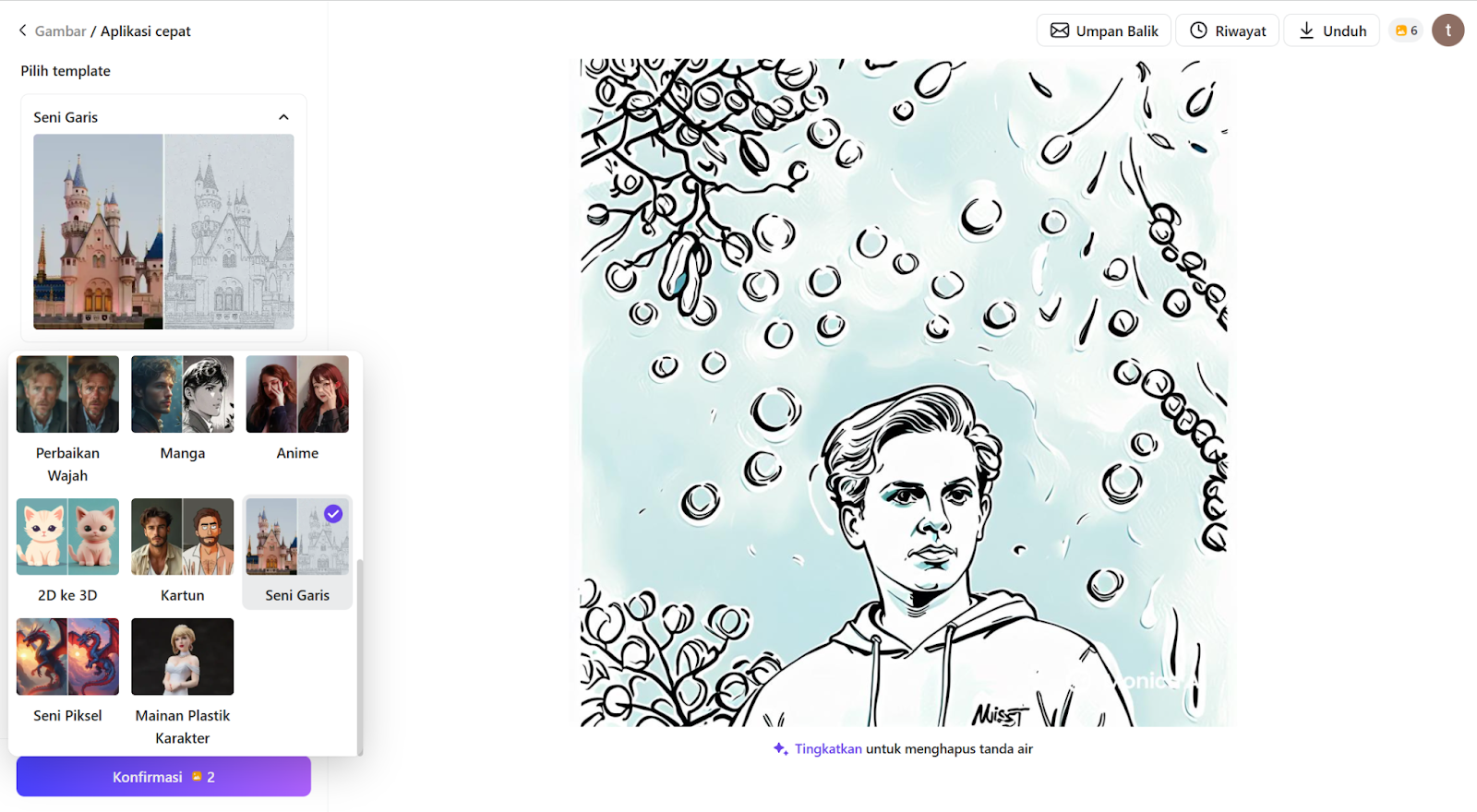Click the template list scrollbar
The height and width of the screenshot is (812, 1477).
point(359,656)
